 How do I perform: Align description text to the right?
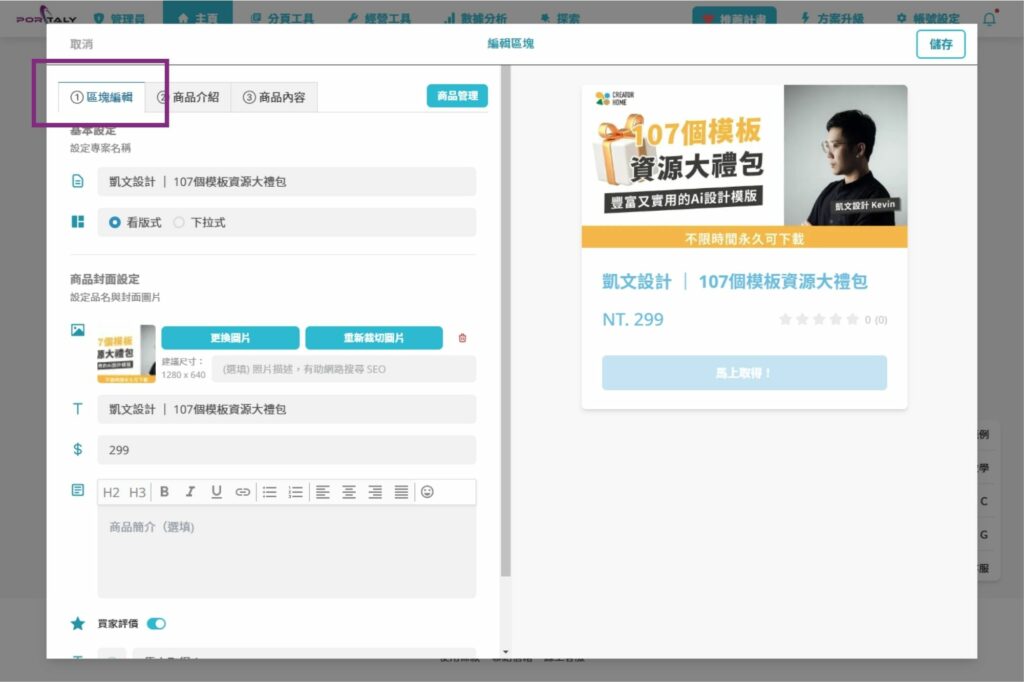click(375, 492)
